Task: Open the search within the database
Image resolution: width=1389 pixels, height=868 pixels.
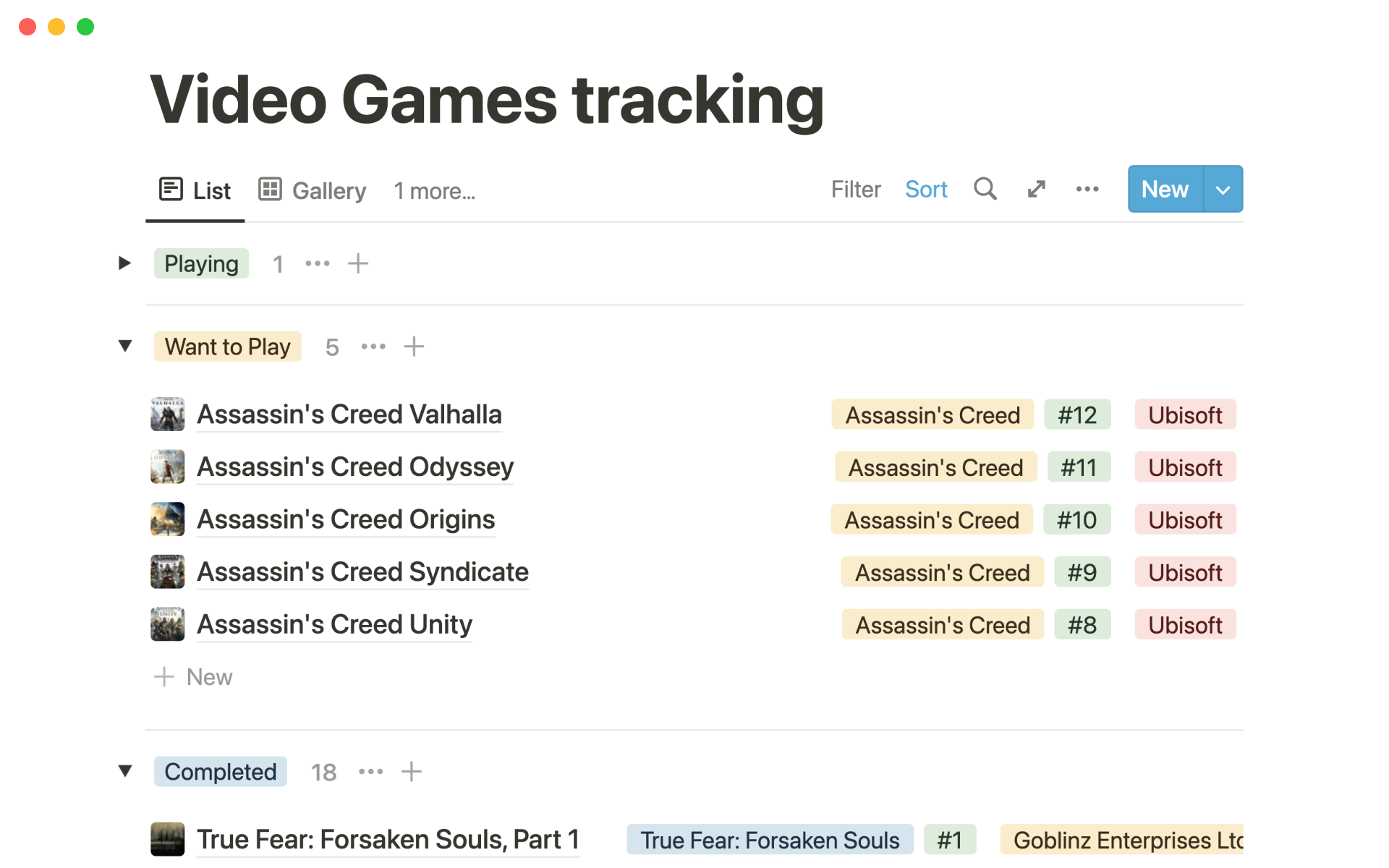Action: point(985,189)
